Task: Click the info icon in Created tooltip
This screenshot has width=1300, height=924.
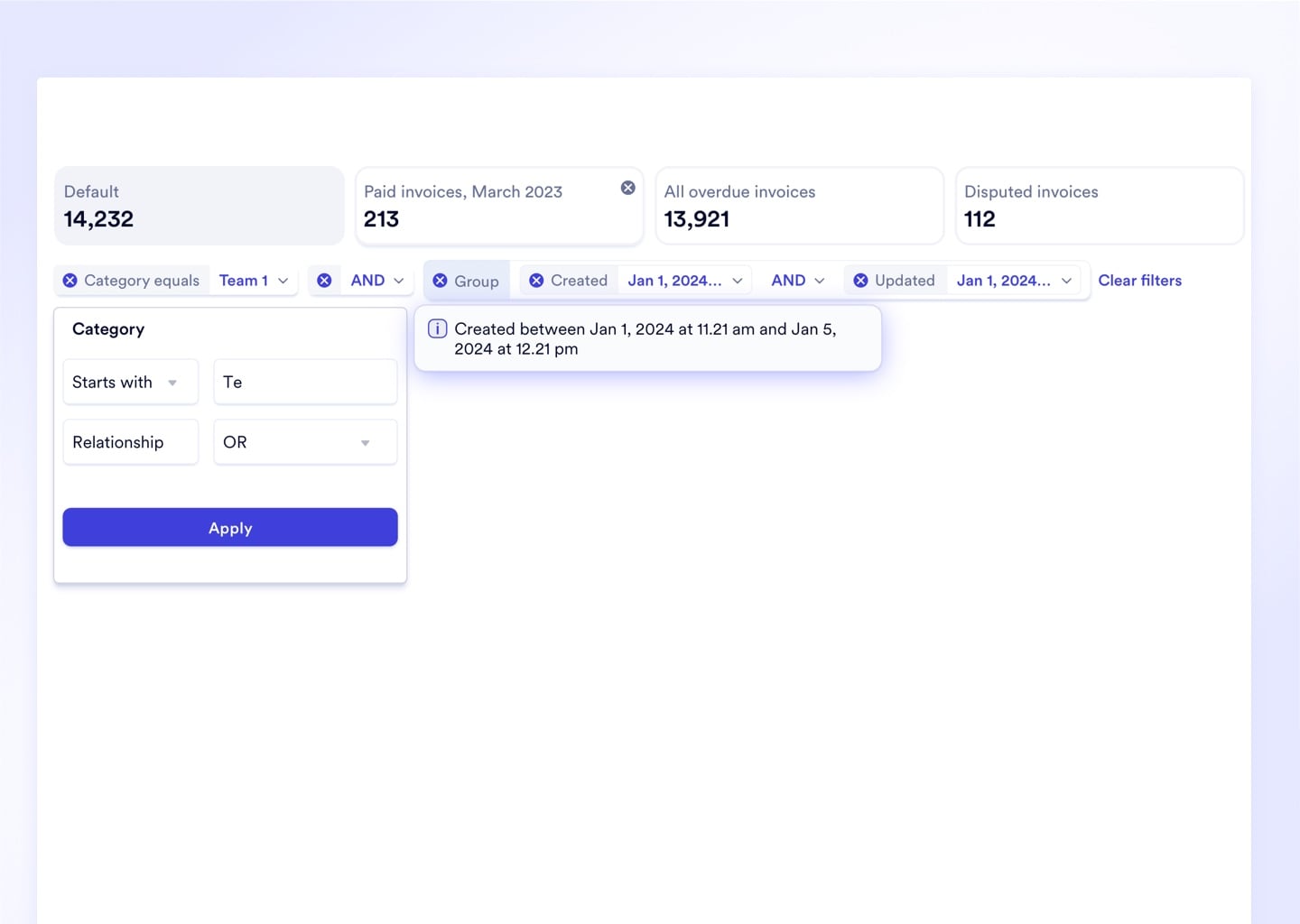Action: [437, 328]
